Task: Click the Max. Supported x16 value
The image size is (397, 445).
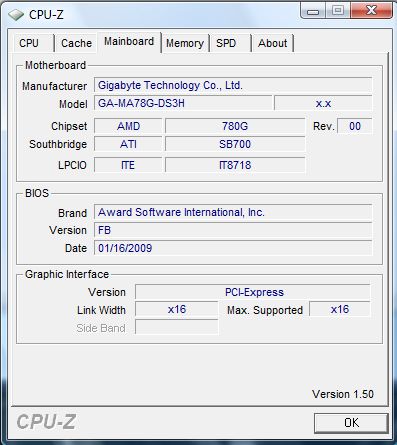Action: [340, 309]
